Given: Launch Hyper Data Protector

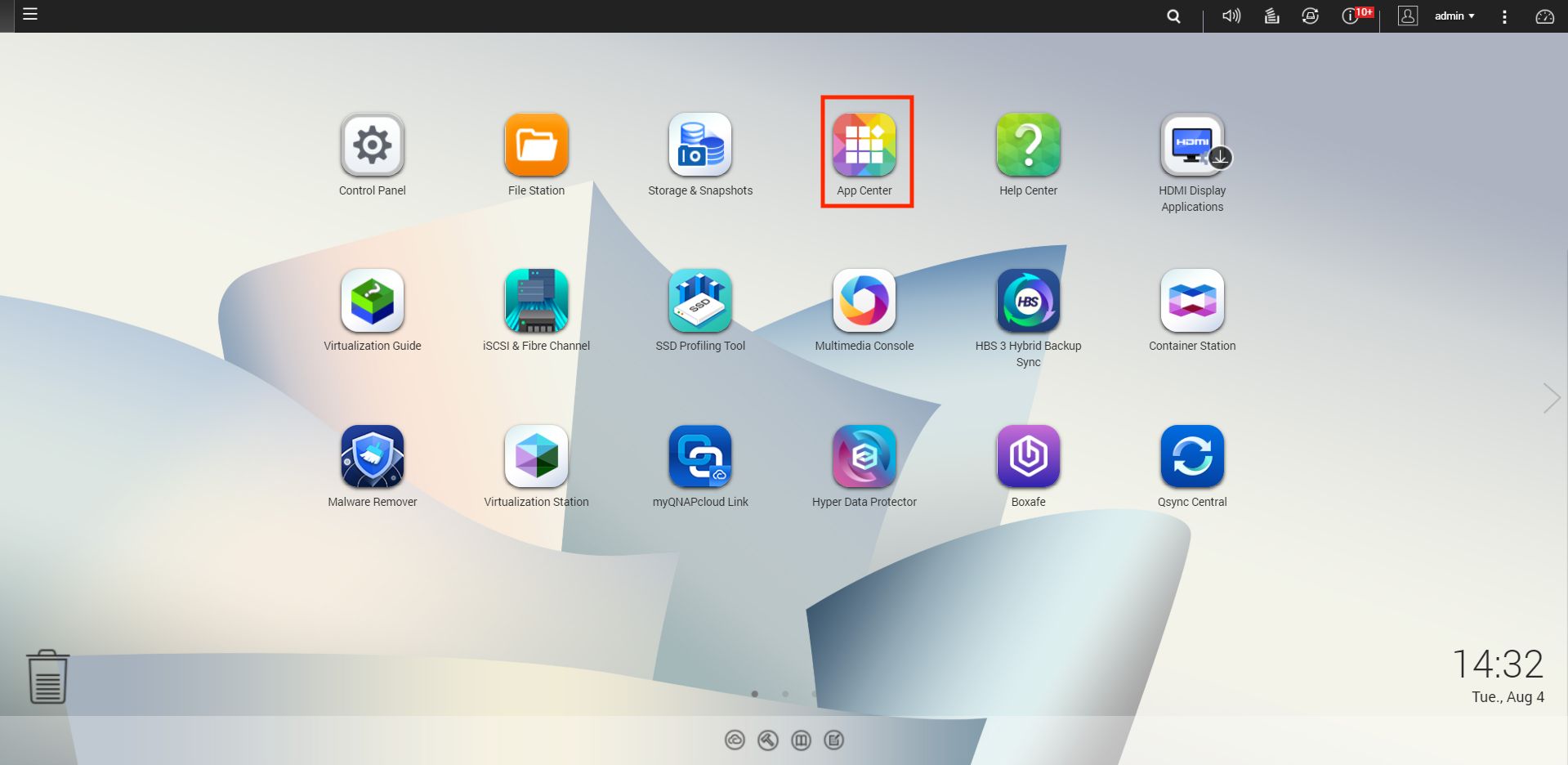Looking at the screenshot, I should 864,456.
